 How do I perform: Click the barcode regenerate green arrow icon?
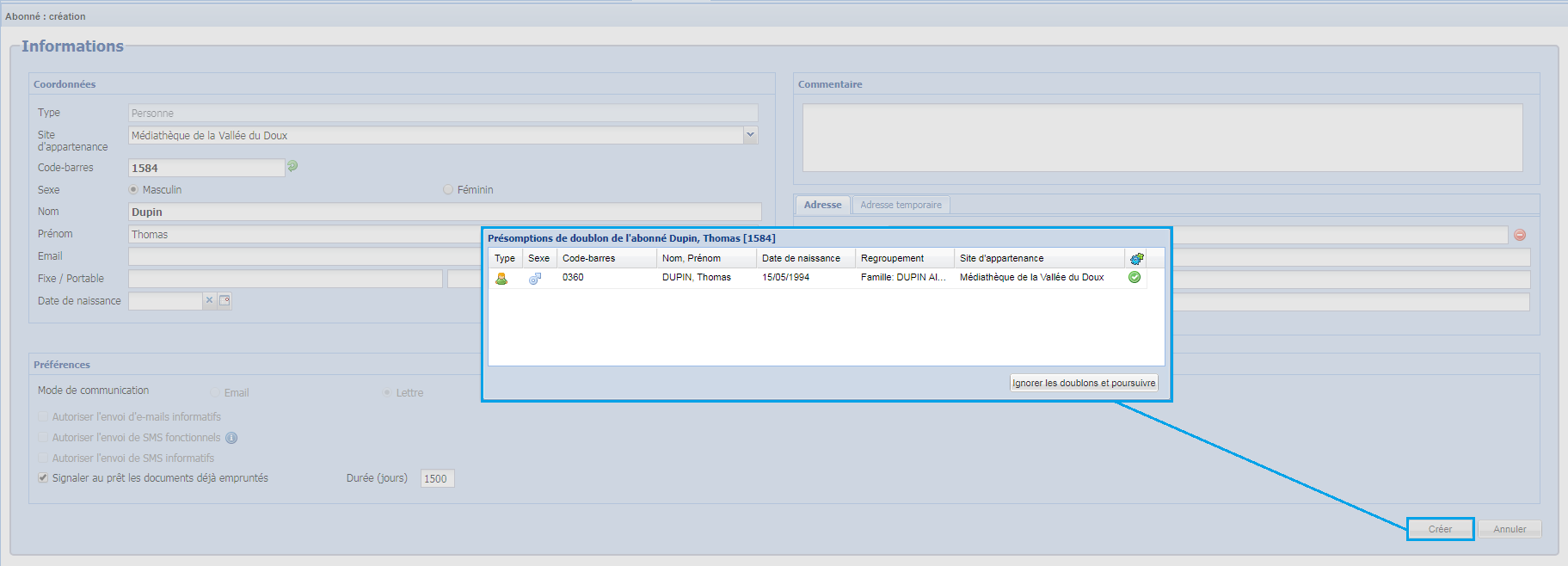click(292, 166)
